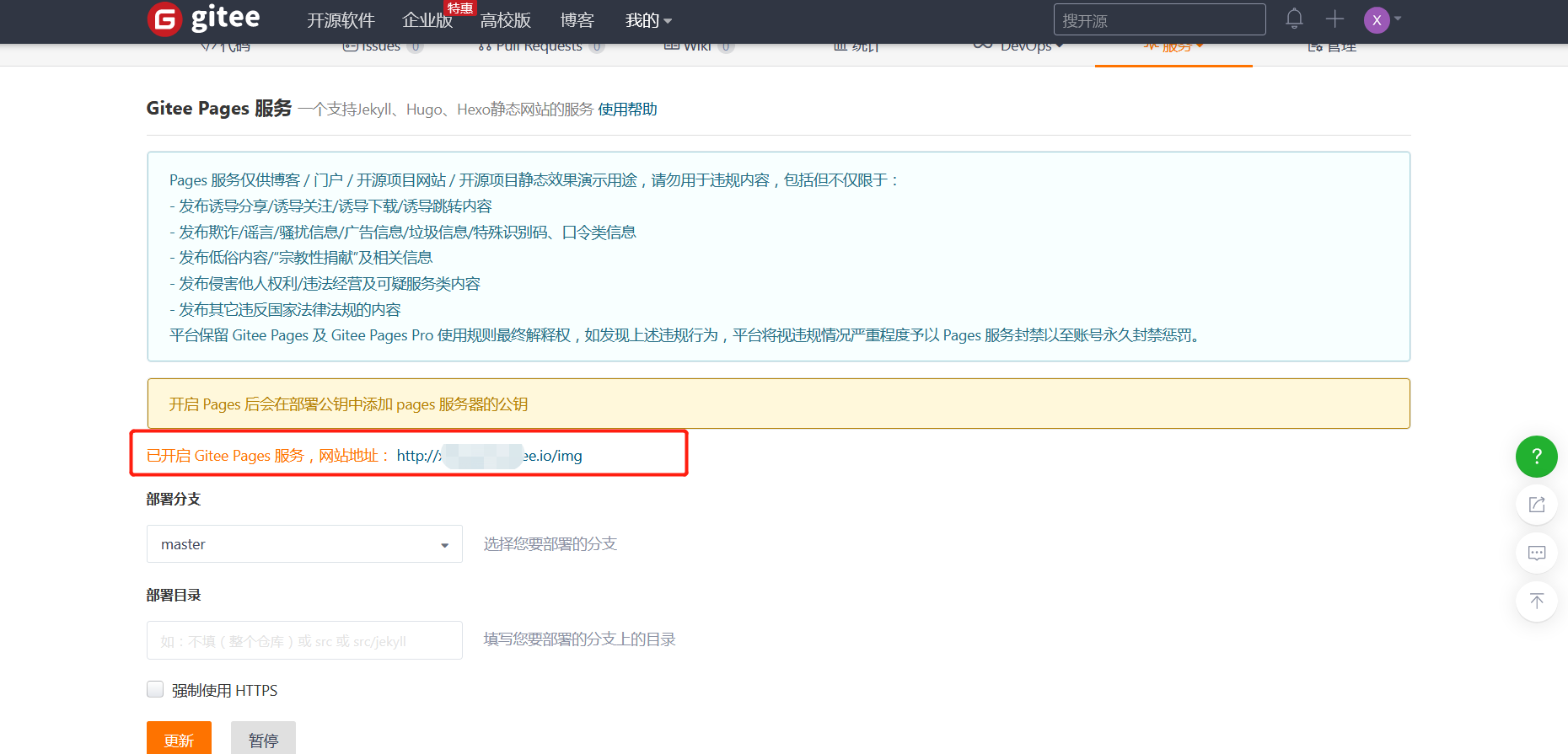Click the 部署目录 input field
Screen dimensions: 1568x754
coord(304,640)
